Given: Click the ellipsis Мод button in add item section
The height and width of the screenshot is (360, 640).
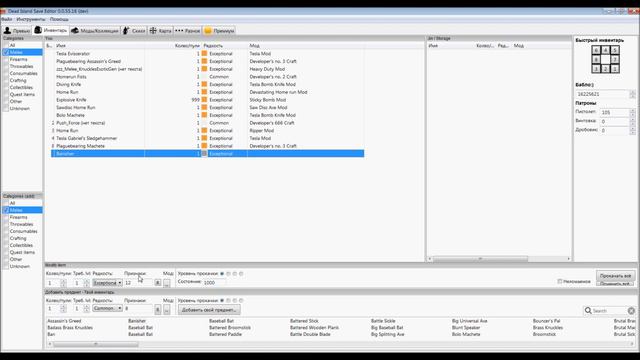Looking at the screenshot, I should coord(167,310).
